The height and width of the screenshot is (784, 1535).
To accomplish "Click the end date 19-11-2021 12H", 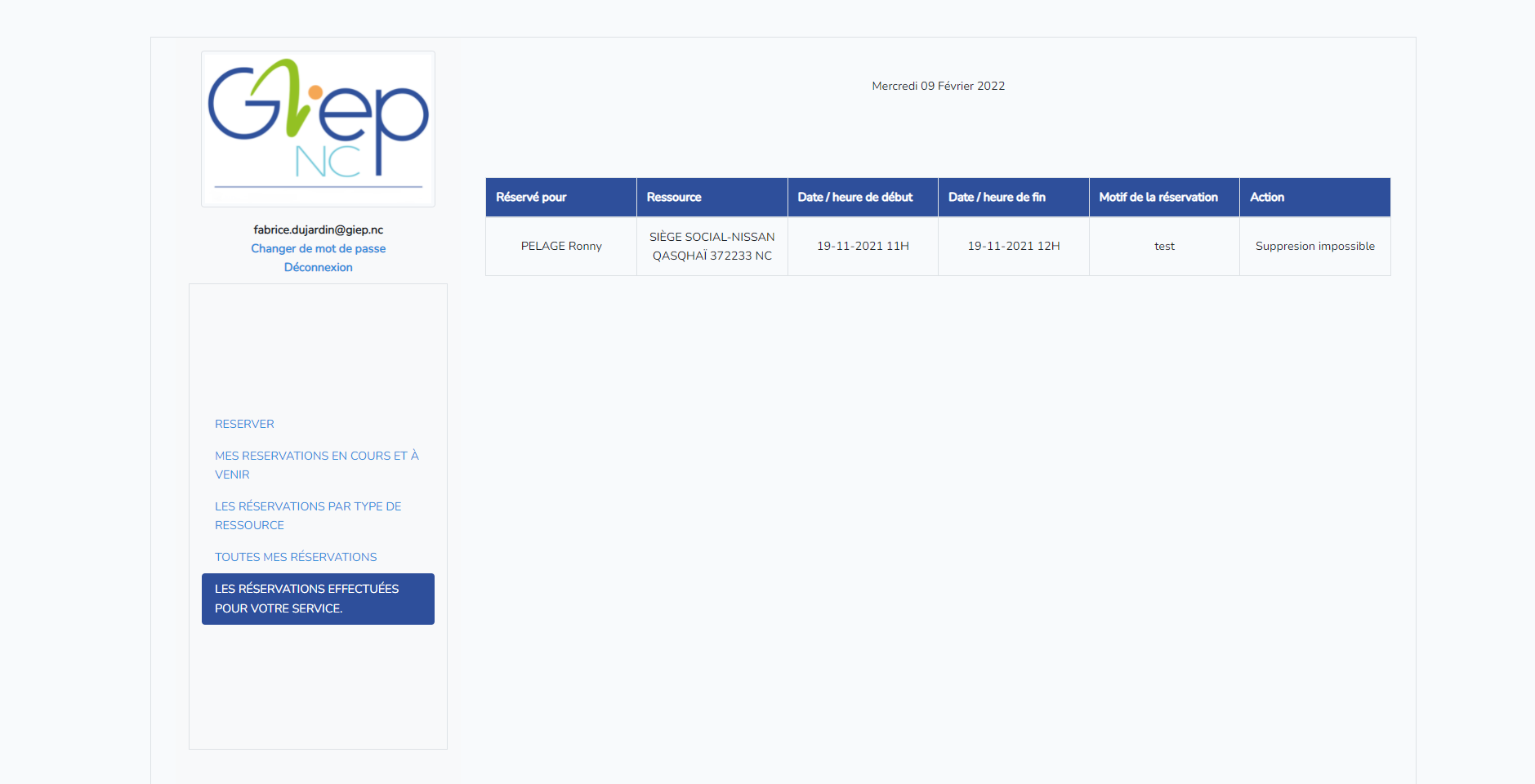I will [1013, 246].
